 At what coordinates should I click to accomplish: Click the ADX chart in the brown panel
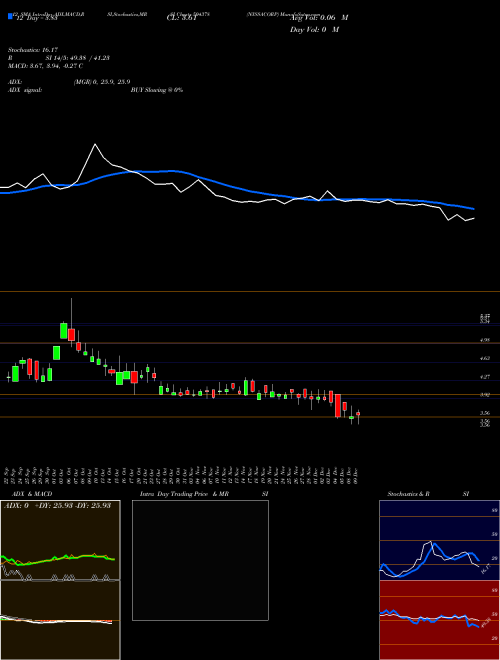60,540
